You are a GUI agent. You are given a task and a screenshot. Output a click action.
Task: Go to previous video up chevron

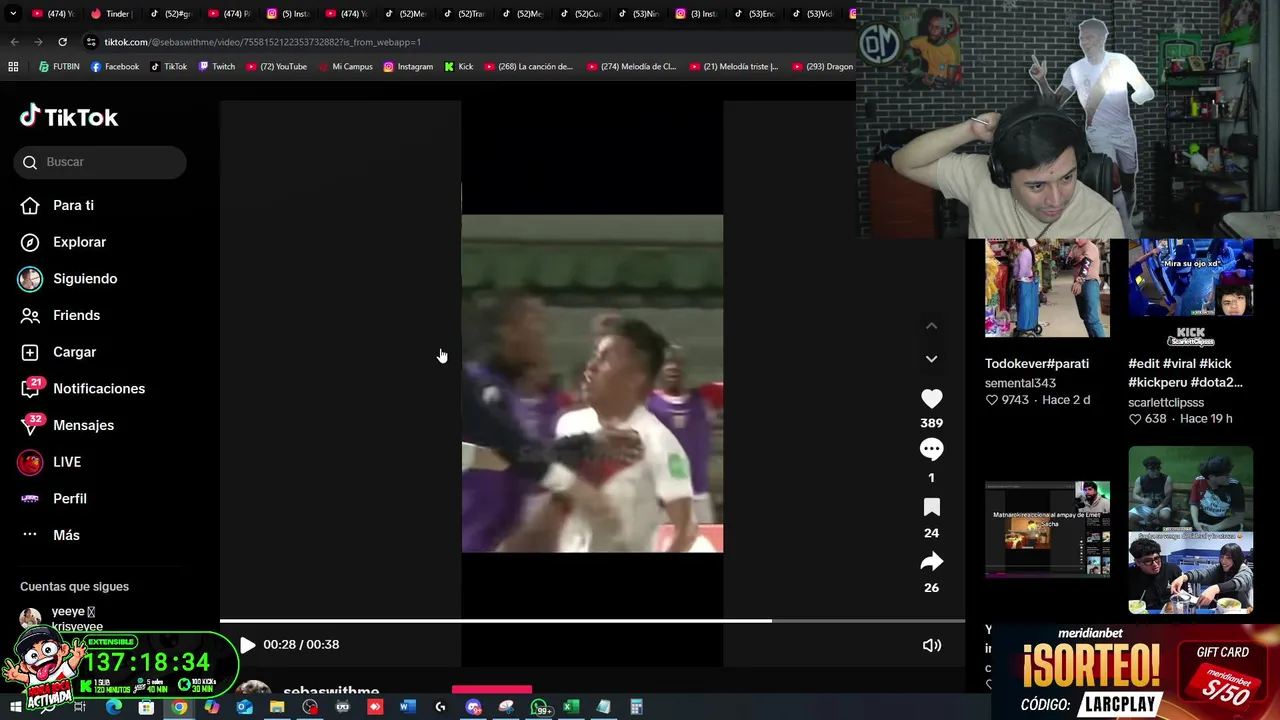point(931,326)
